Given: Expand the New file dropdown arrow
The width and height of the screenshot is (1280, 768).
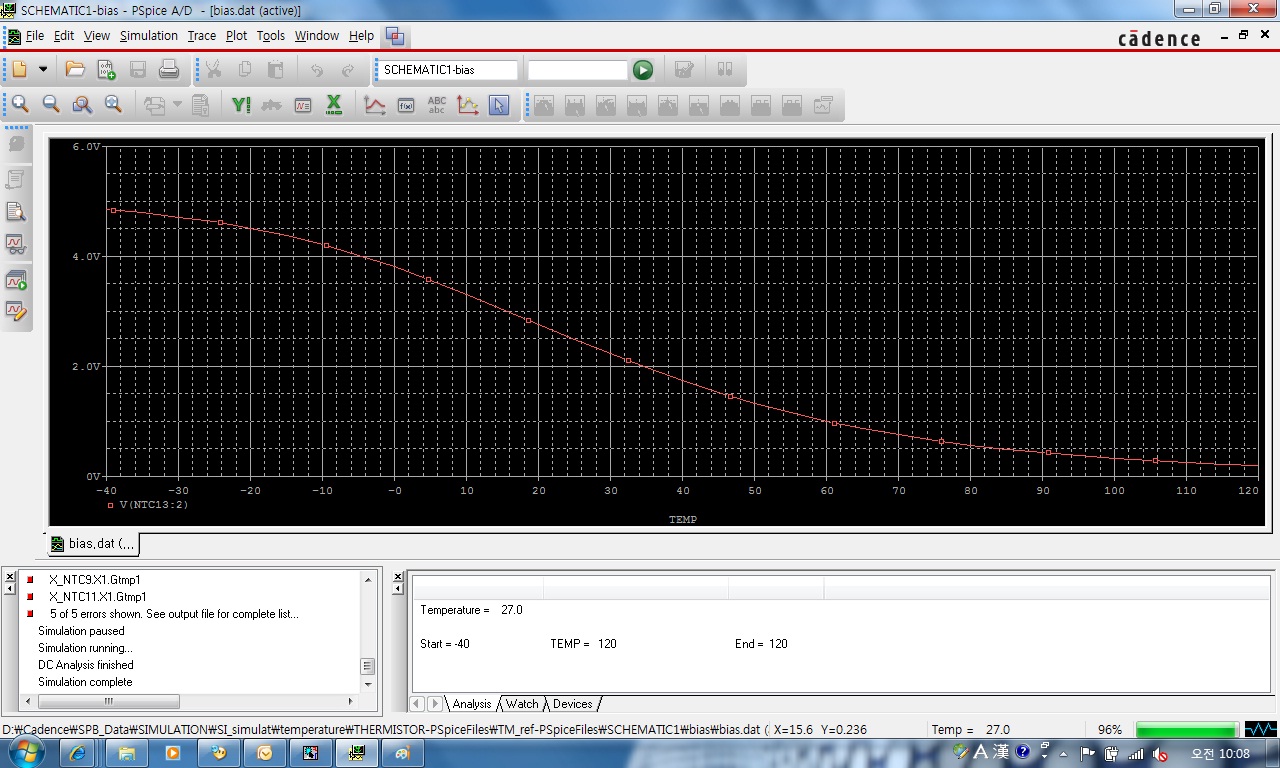Looking at the screenshot, I should 43,70.
